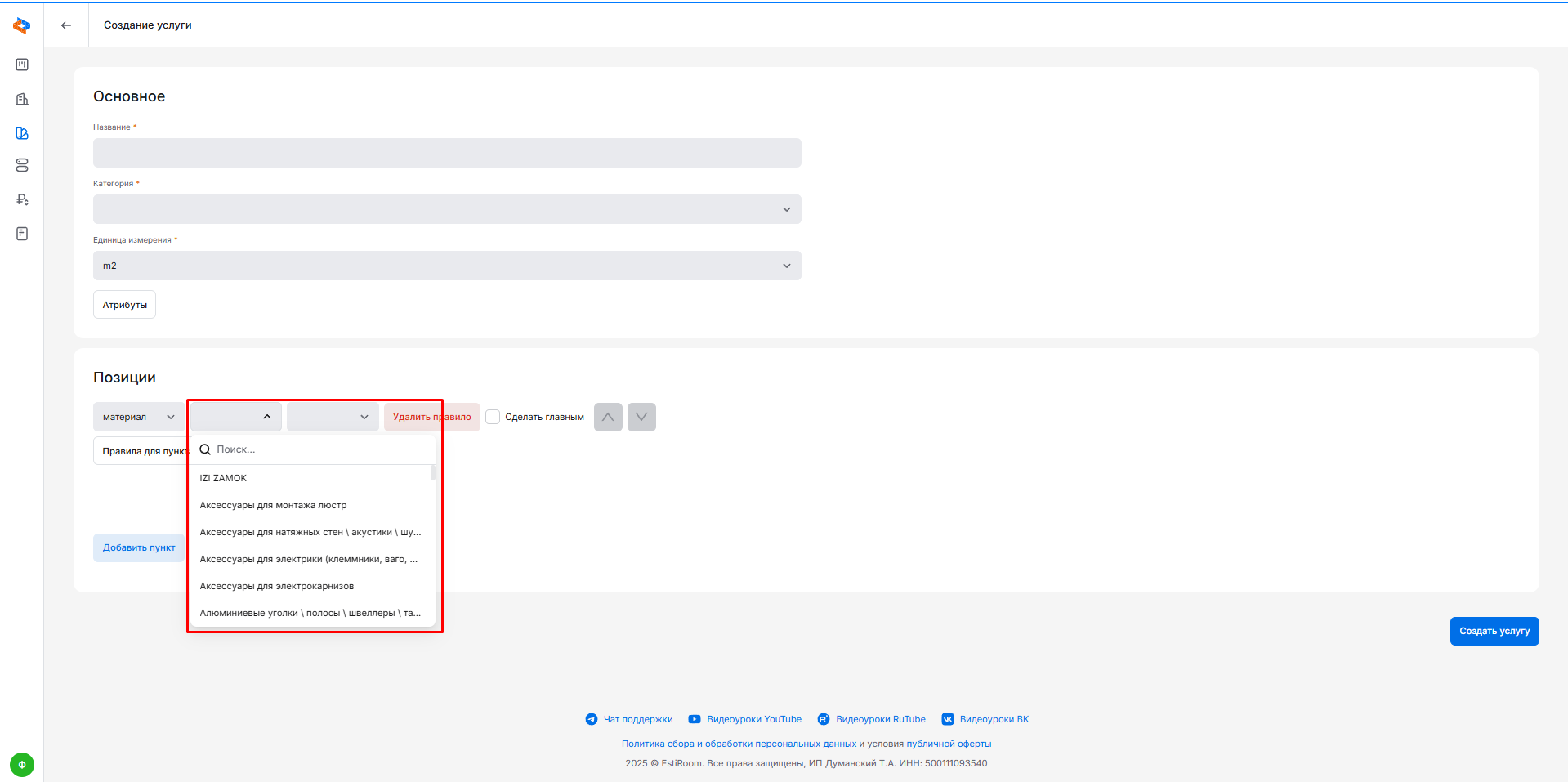
Task: Open the 'материал' type dropdown
Action: pos(138,417)
